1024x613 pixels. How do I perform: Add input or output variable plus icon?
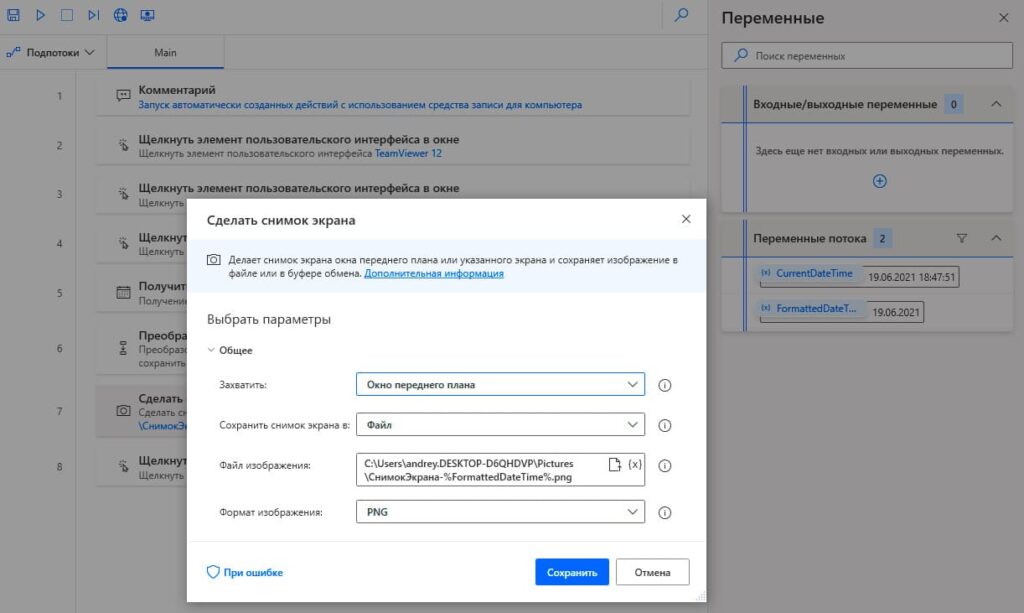[x=880, y=181]
